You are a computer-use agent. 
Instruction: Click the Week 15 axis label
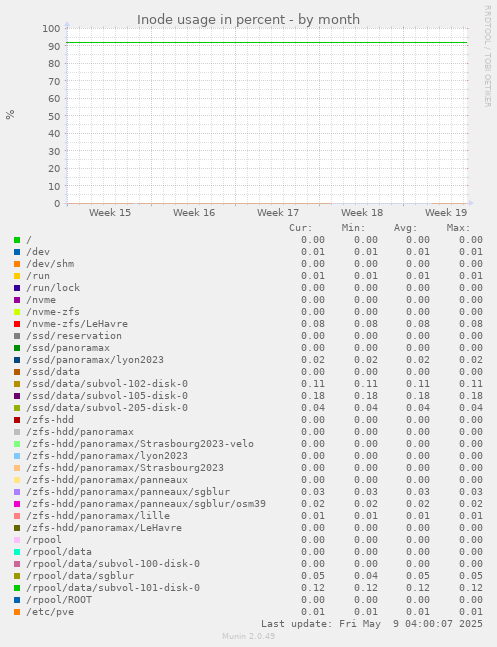click(x=110, y=213)
